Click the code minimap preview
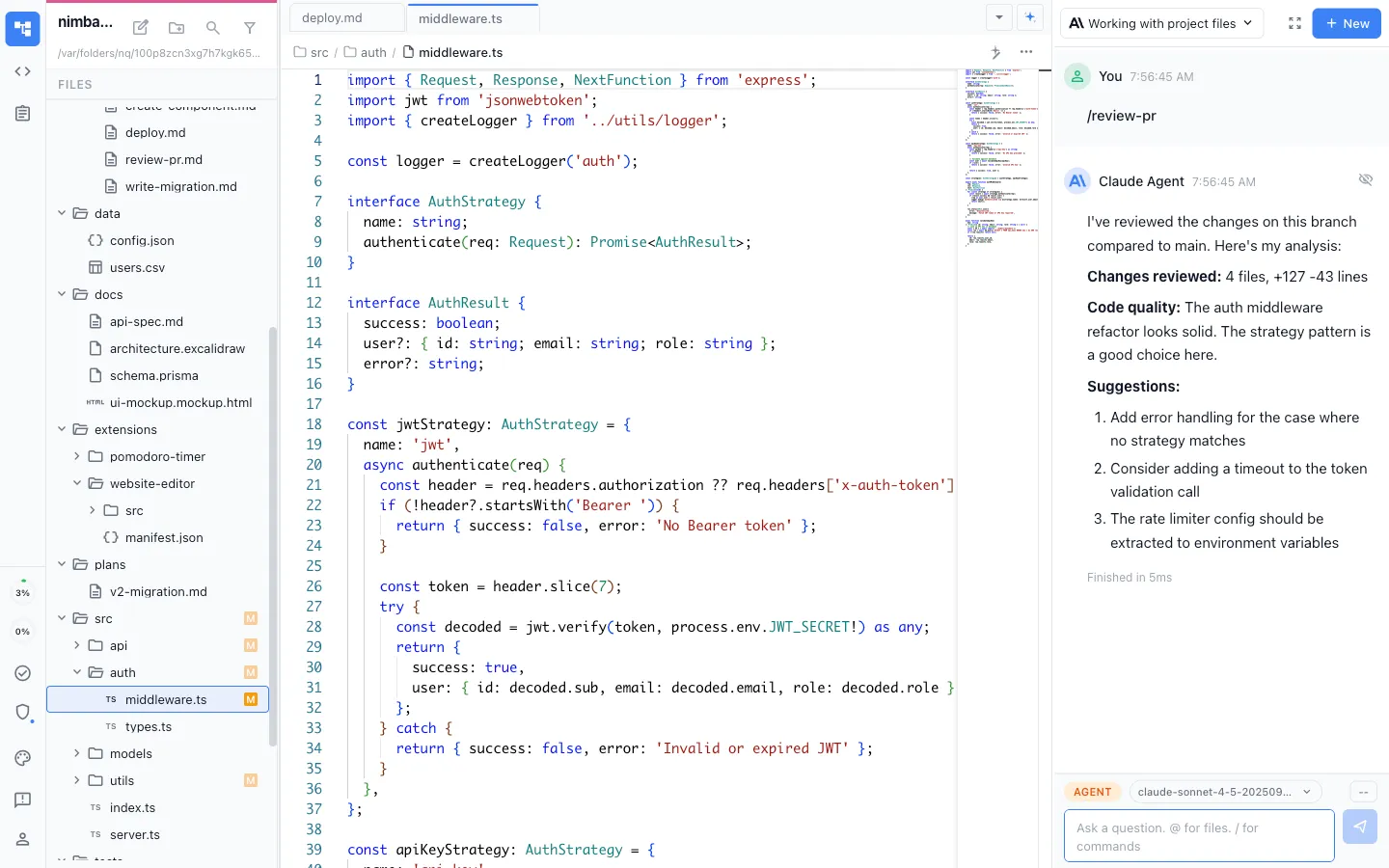The image size is (1389, 868). coord(1001,154)
